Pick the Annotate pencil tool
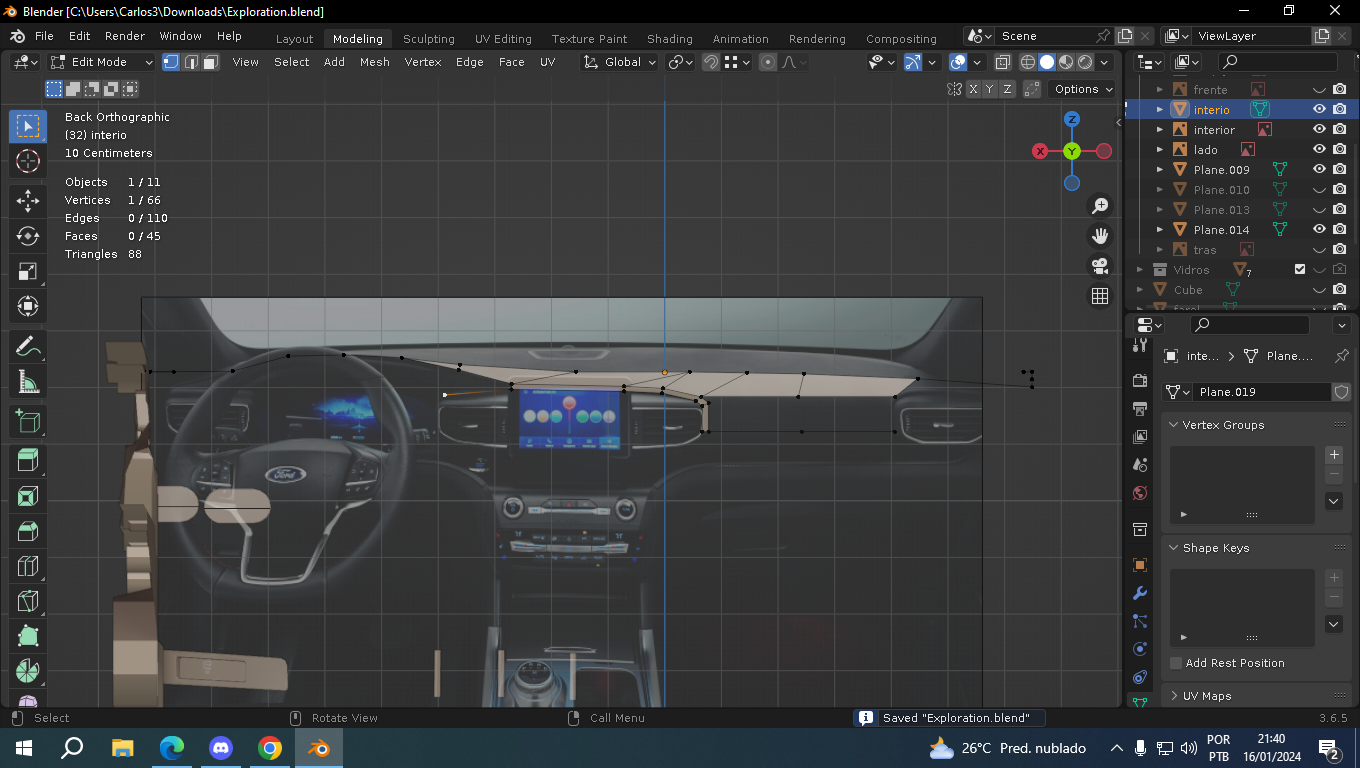The image size is (1360, 768). tap(28, 347)
